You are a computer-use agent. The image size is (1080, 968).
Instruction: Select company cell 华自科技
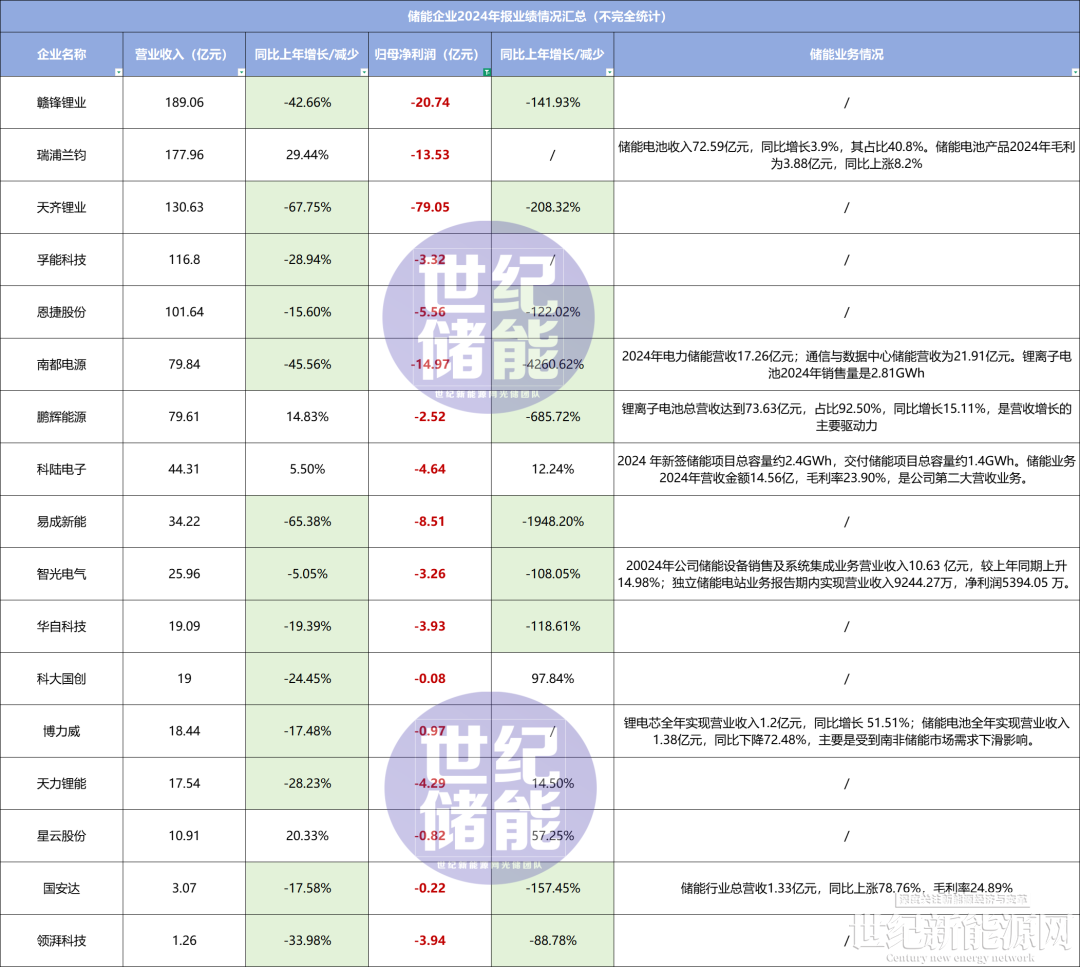tap(61, 626)
